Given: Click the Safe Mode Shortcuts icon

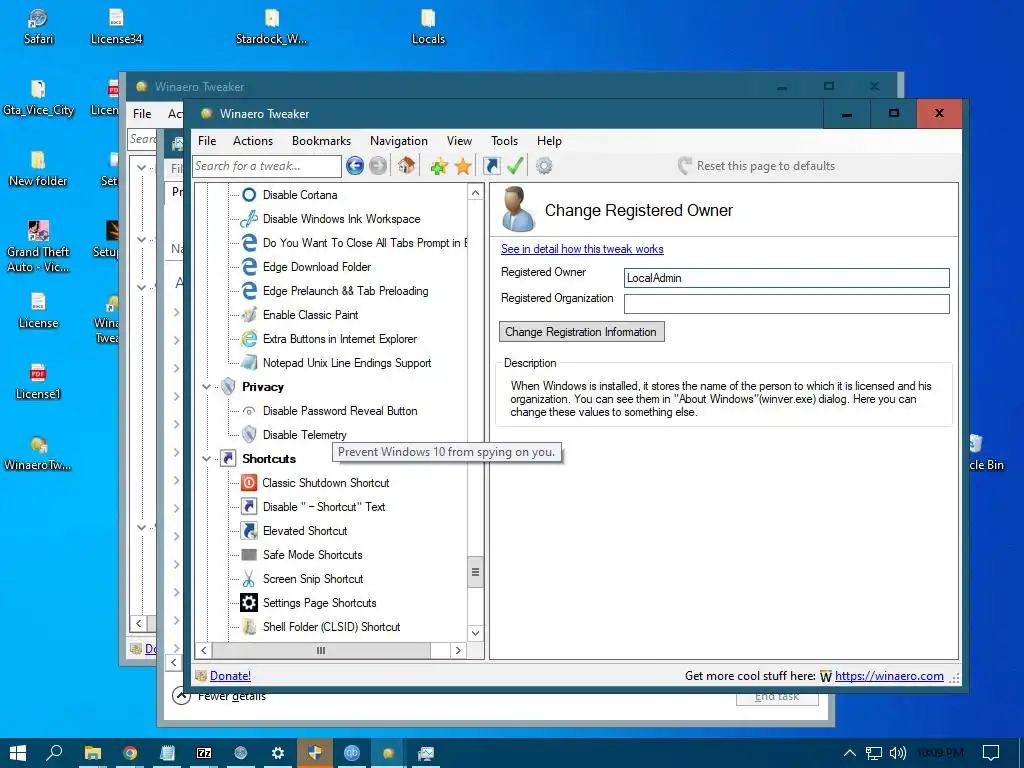Looking at the screenshot, I should (x=249, y=554).
